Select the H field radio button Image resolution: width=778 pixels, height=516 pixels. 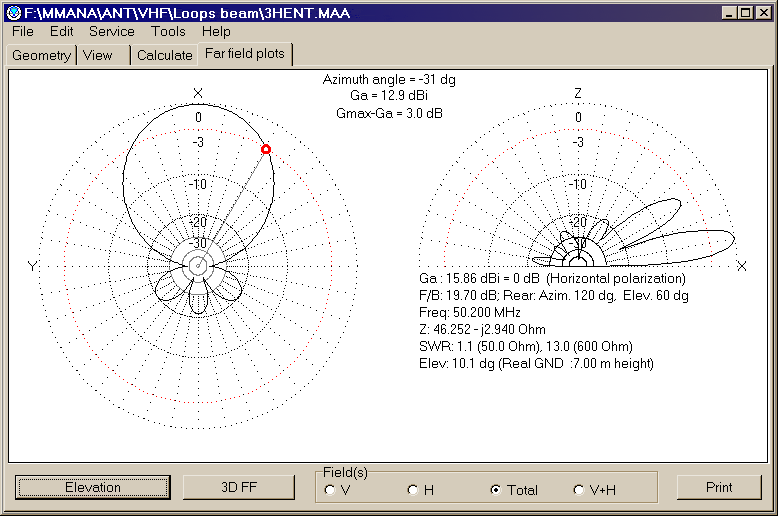413,490
